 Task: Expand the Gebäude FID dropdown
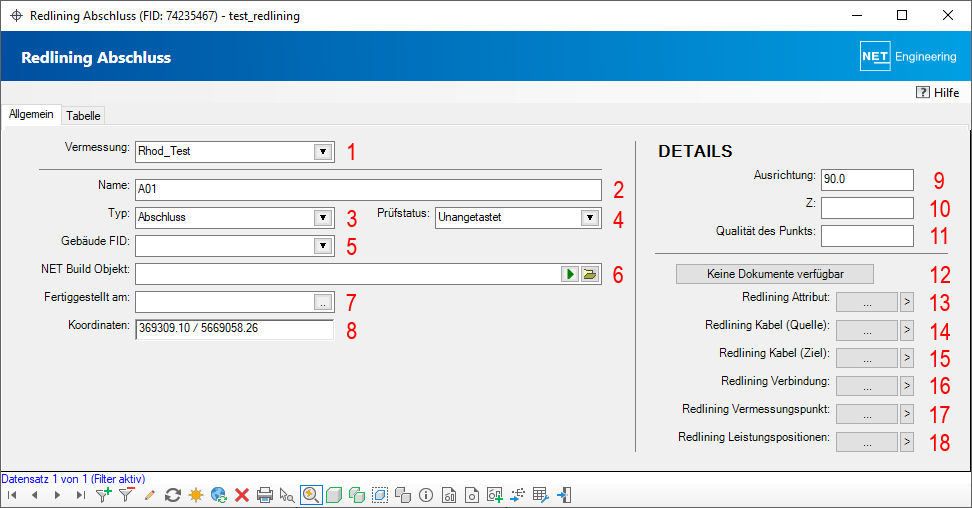point(323,246)
